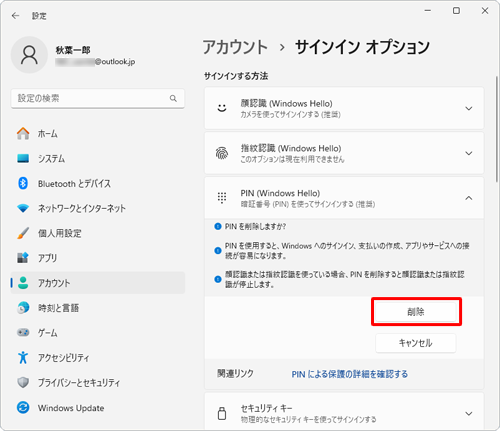Click the 顔認識 (Windows Hello) title
Image resolution: width=500 pixels, height=431 pixels.
[x=286, y=103]
